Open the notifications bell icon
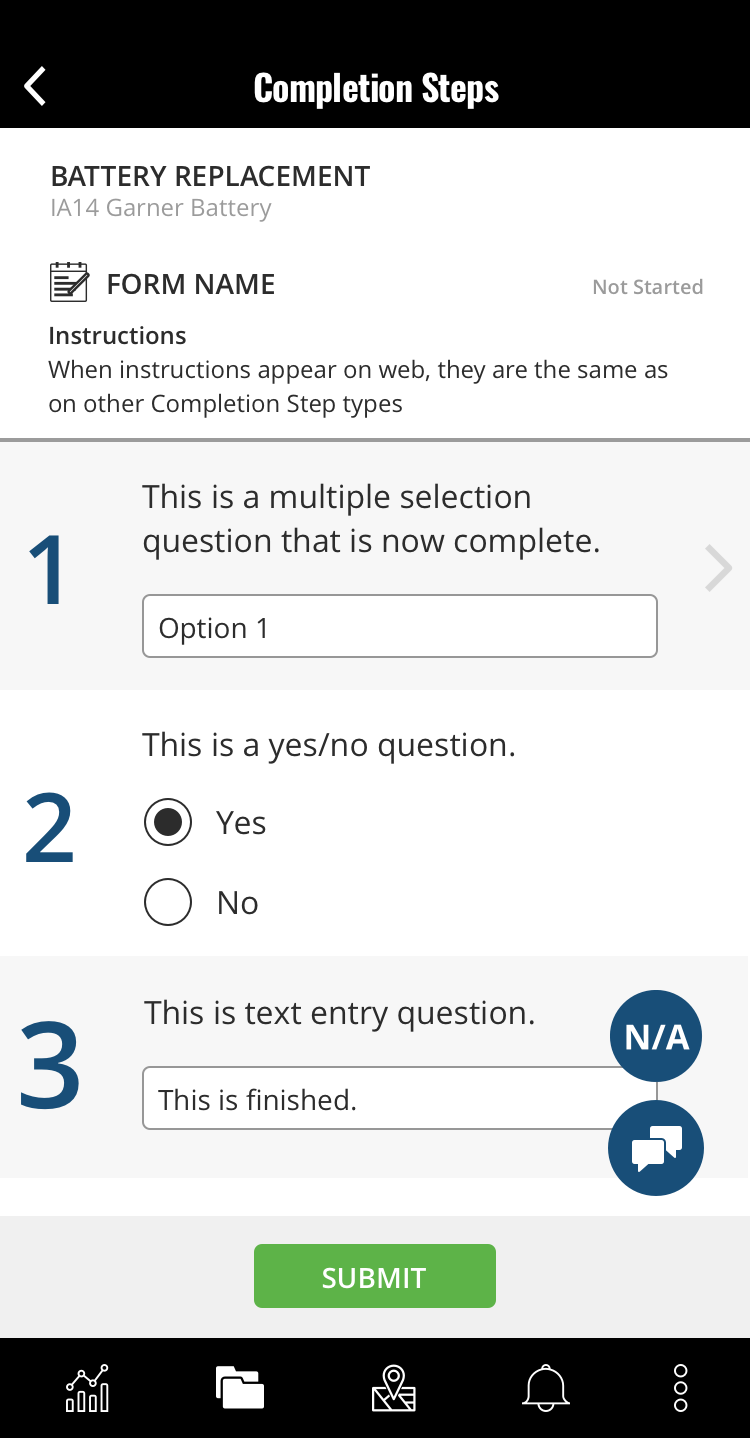Viewport: 750px width, 1438px height. coord(545,1388)
